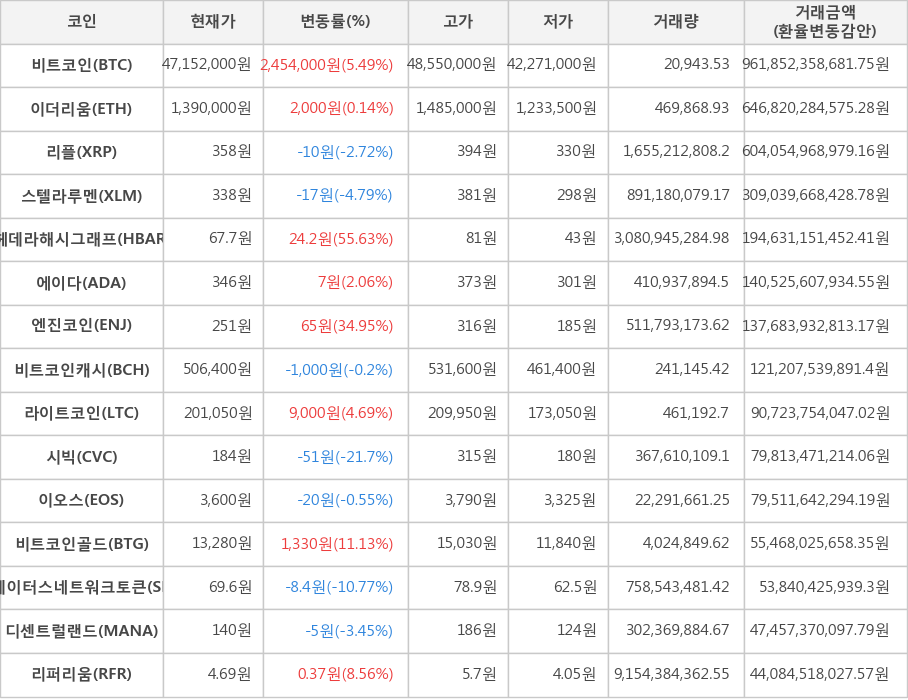
Task: Click the 코인 column header
Action: tap(82, 21)
